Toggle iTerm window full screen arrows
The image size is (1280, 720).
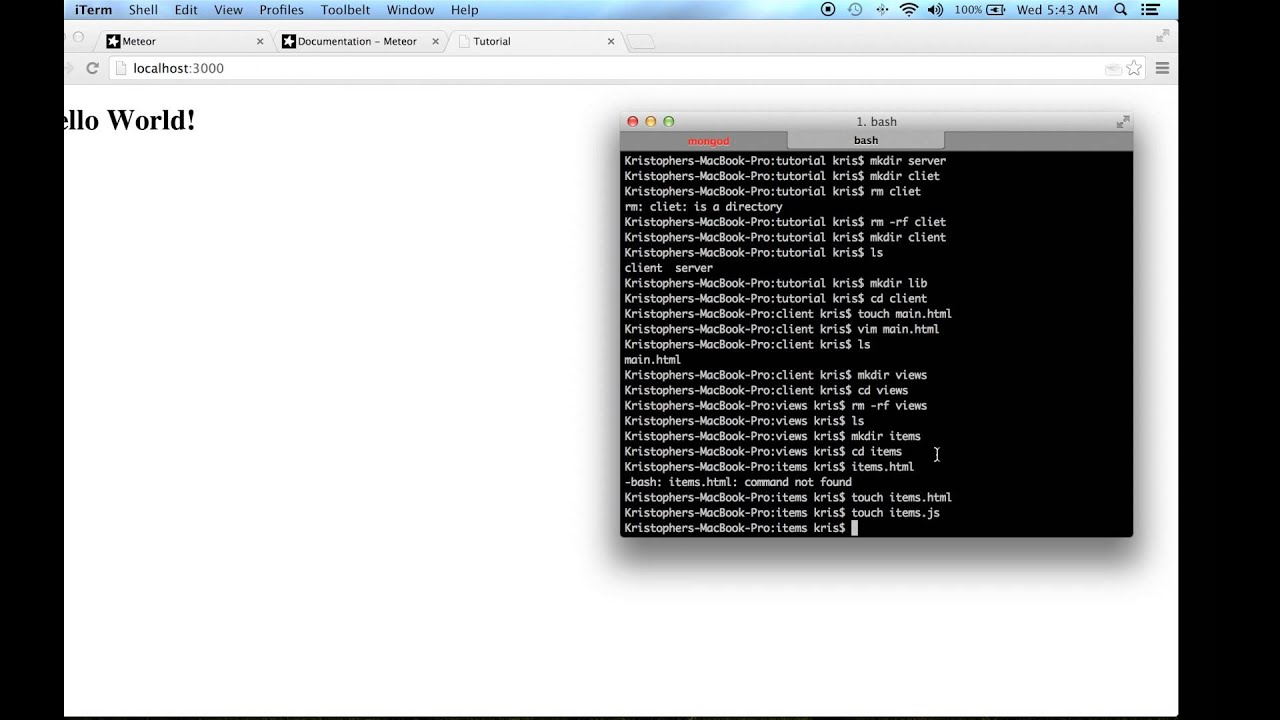1123,121
